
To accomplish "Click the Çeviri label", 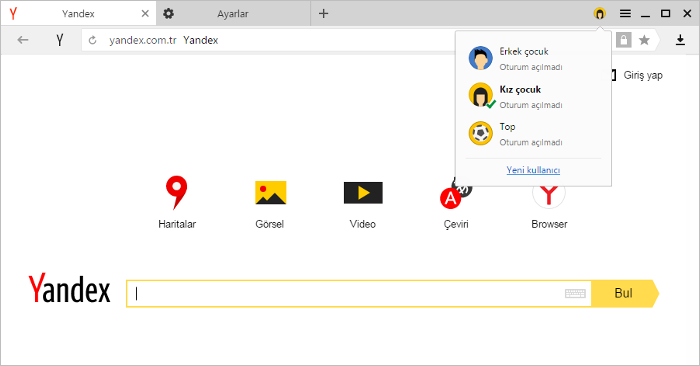I will [456, 224].
